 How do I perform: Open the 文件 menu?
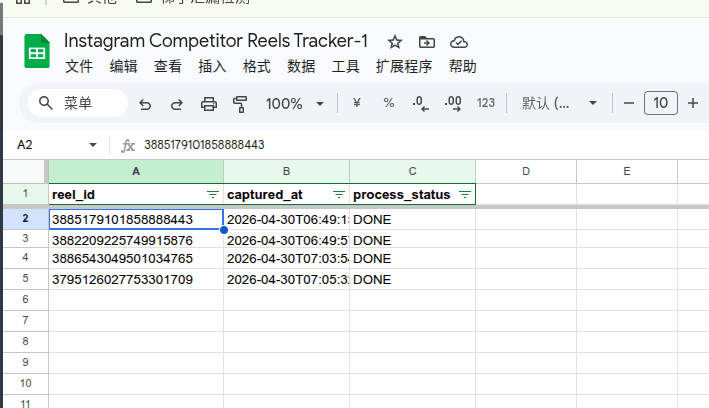79,66
